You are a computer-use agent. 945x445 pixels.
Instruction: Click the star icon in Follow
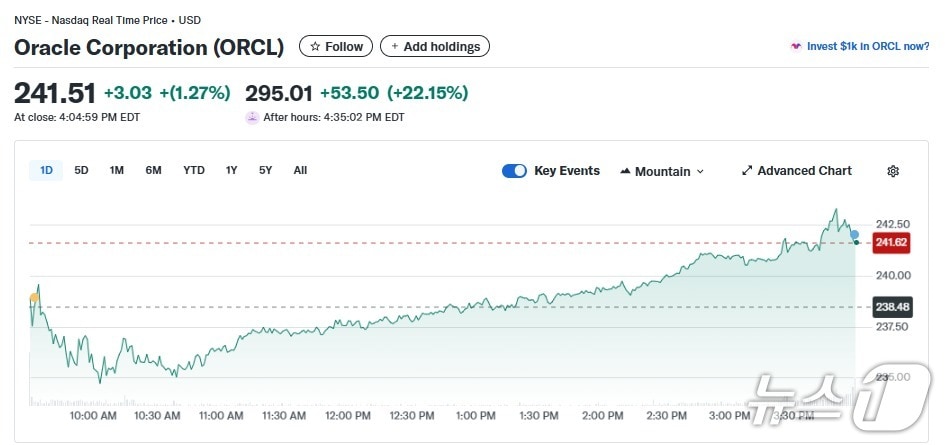315,47
